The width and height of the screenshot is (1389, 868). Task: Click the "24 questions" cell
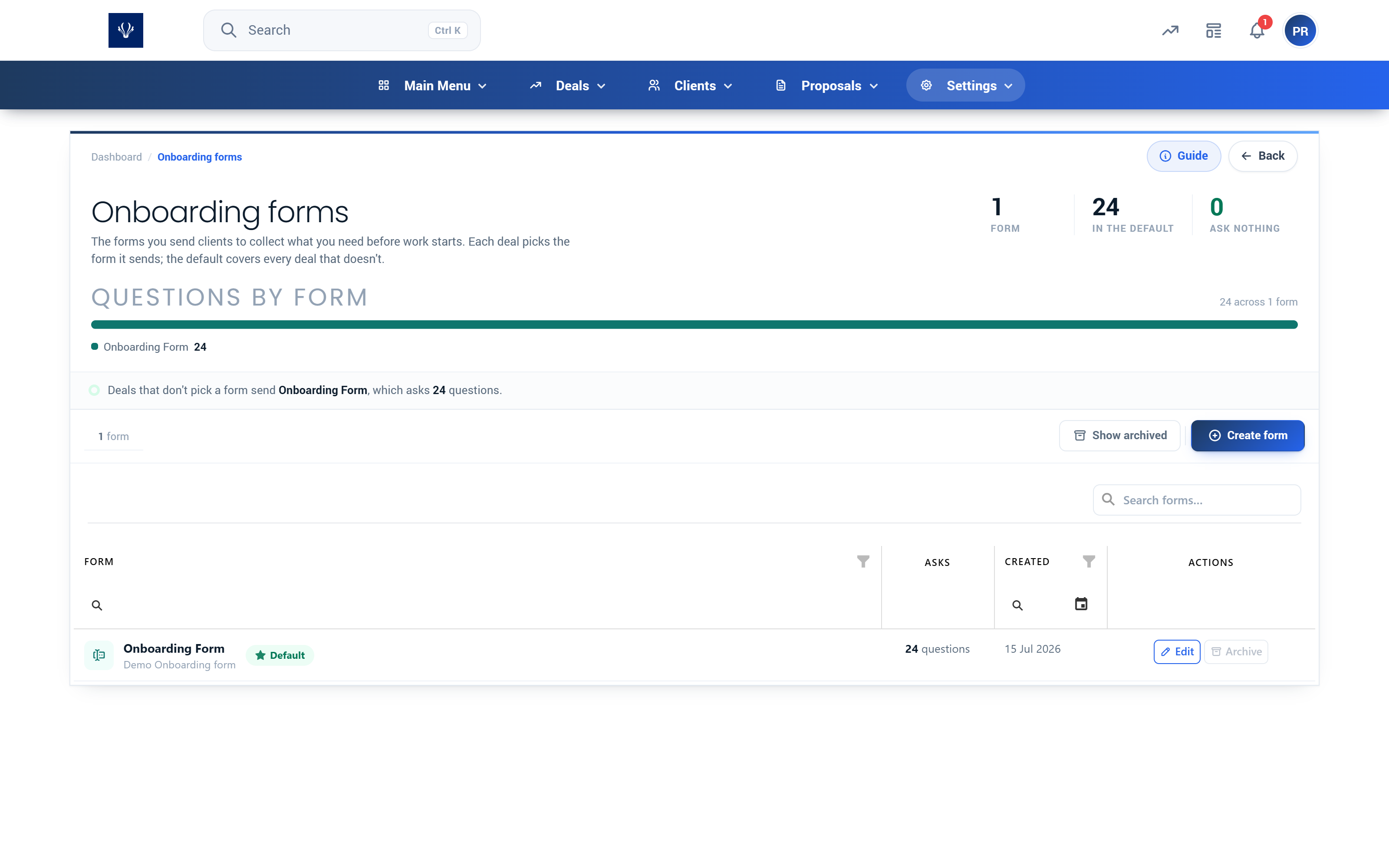click(x=937, y=649)
